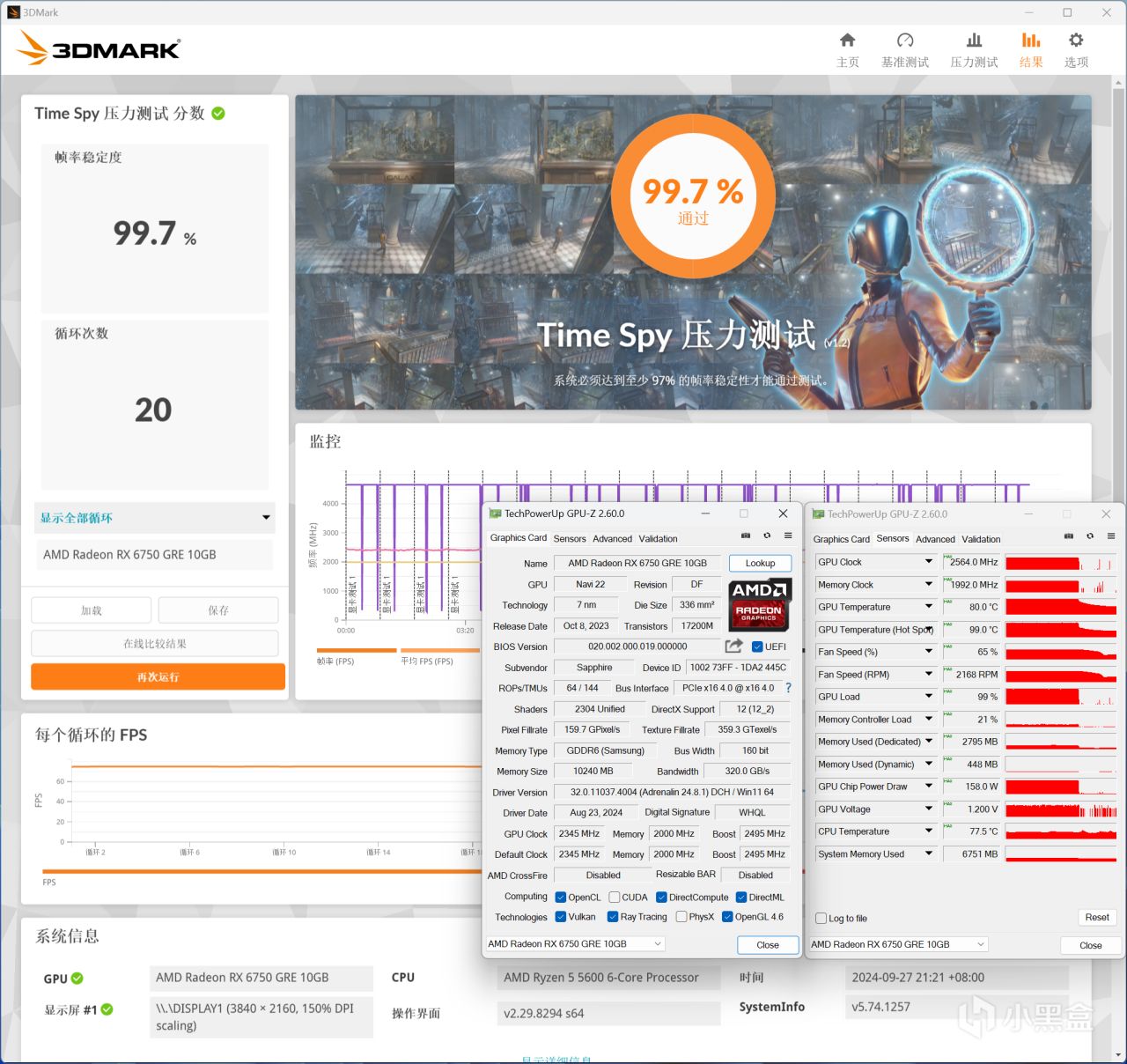1127x1064 pixels.
Task: Toggle the DirectML checkbox
Action: [x=741, y=898]
